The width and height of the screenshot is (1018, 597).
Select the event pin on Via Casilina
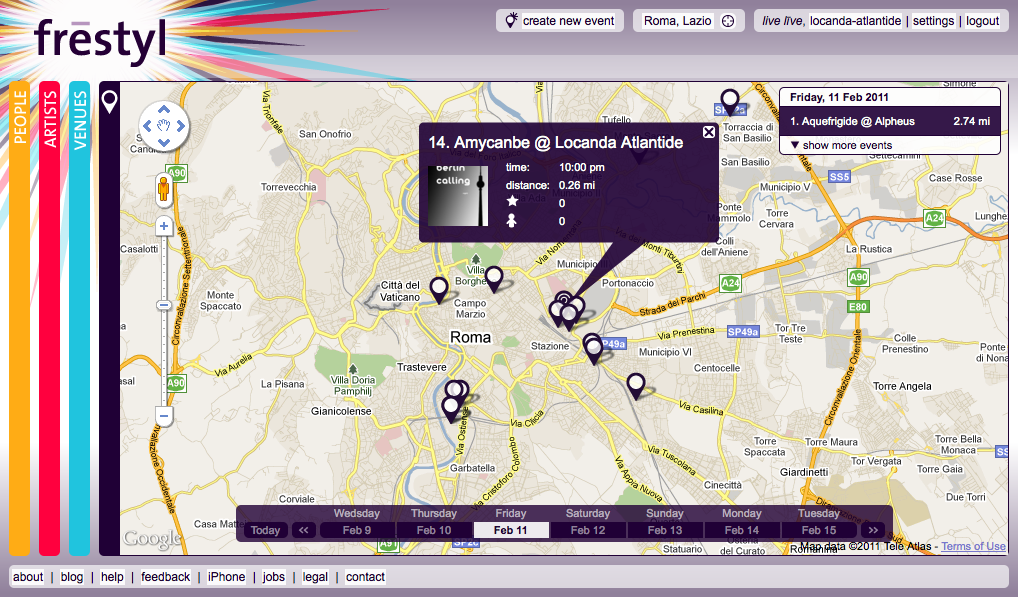[636, 386]
